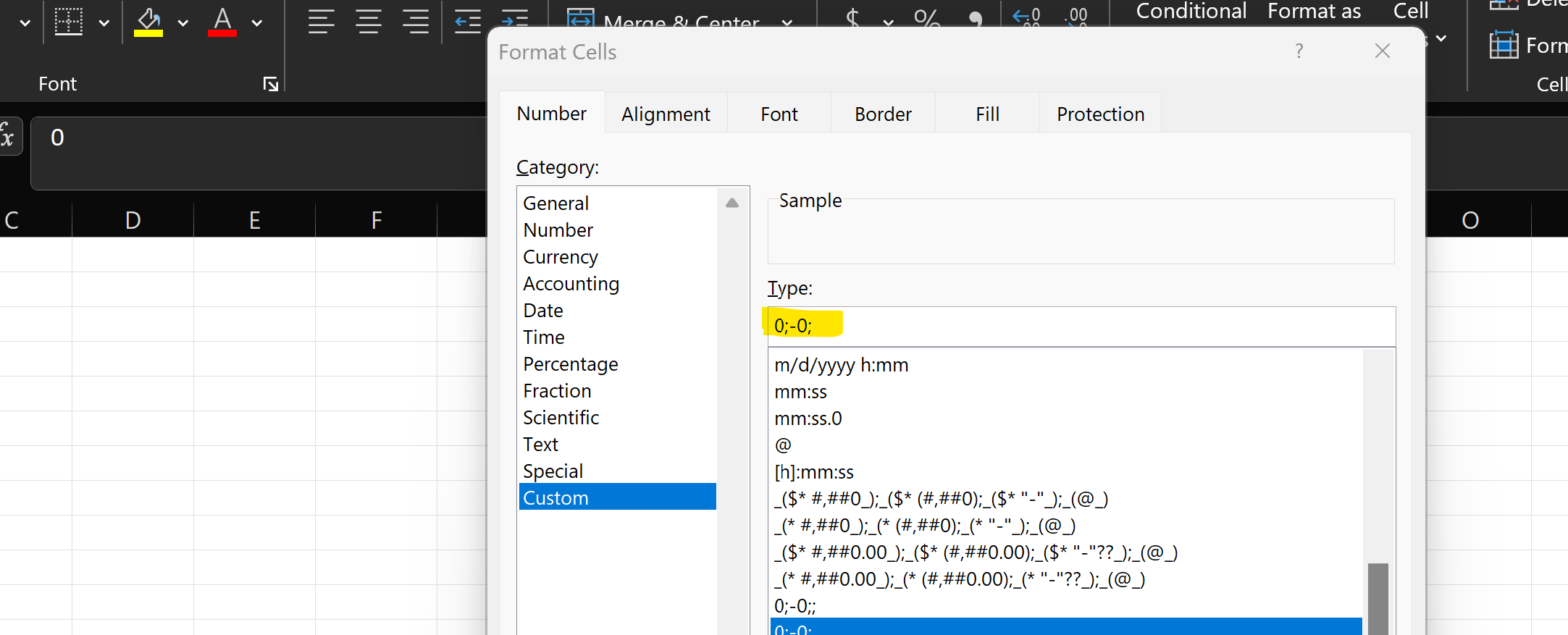Click the Insert Function fx button
The width and height of the screenshot is (1568, 635).
coord(7,135)
